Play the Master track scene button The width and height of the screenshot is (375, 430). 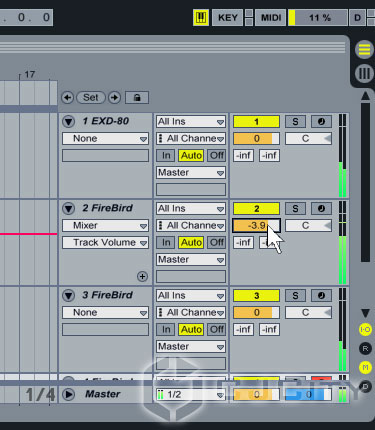(x=69, y=395)
